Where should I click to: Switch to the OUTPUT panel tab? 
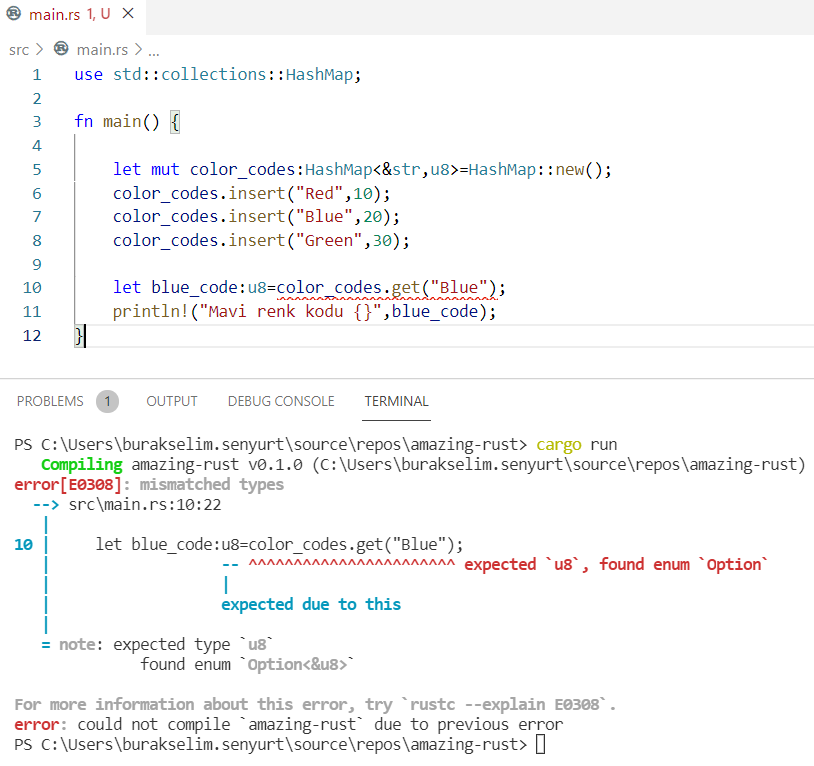pyautogui.click(x=172, y=401)
